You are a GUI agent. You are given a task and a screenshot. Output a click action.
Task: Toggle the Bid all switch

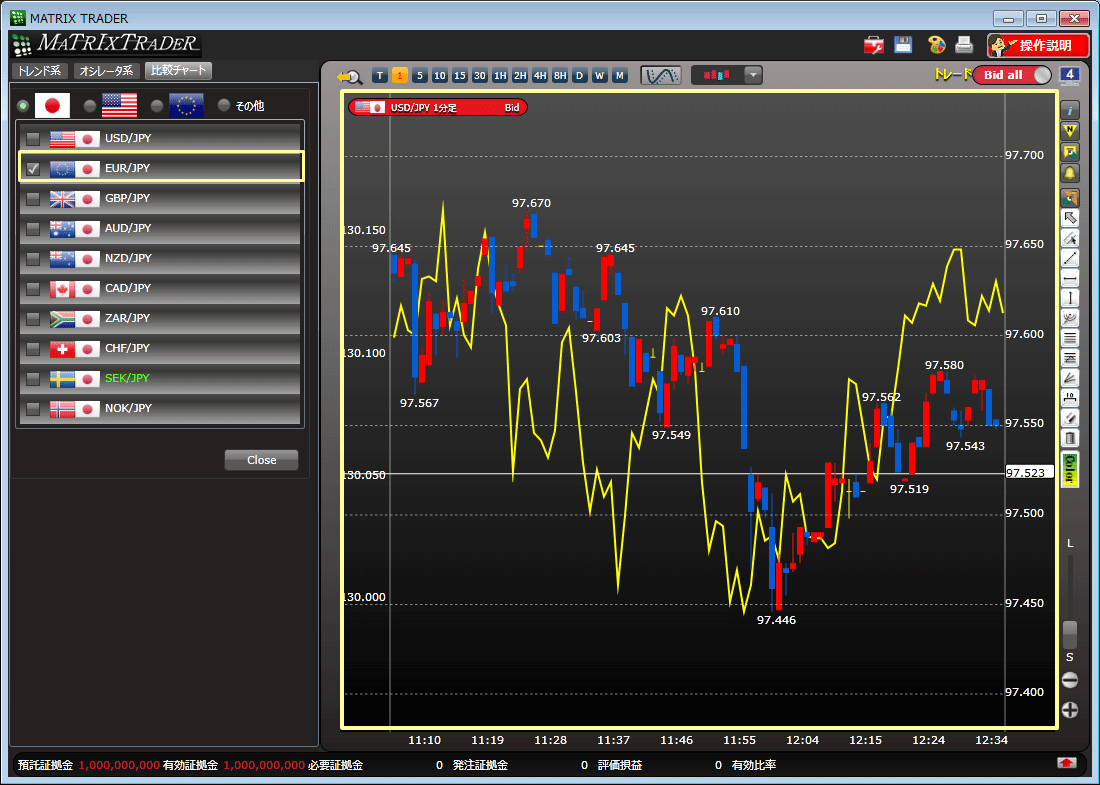pos(1012,75)
